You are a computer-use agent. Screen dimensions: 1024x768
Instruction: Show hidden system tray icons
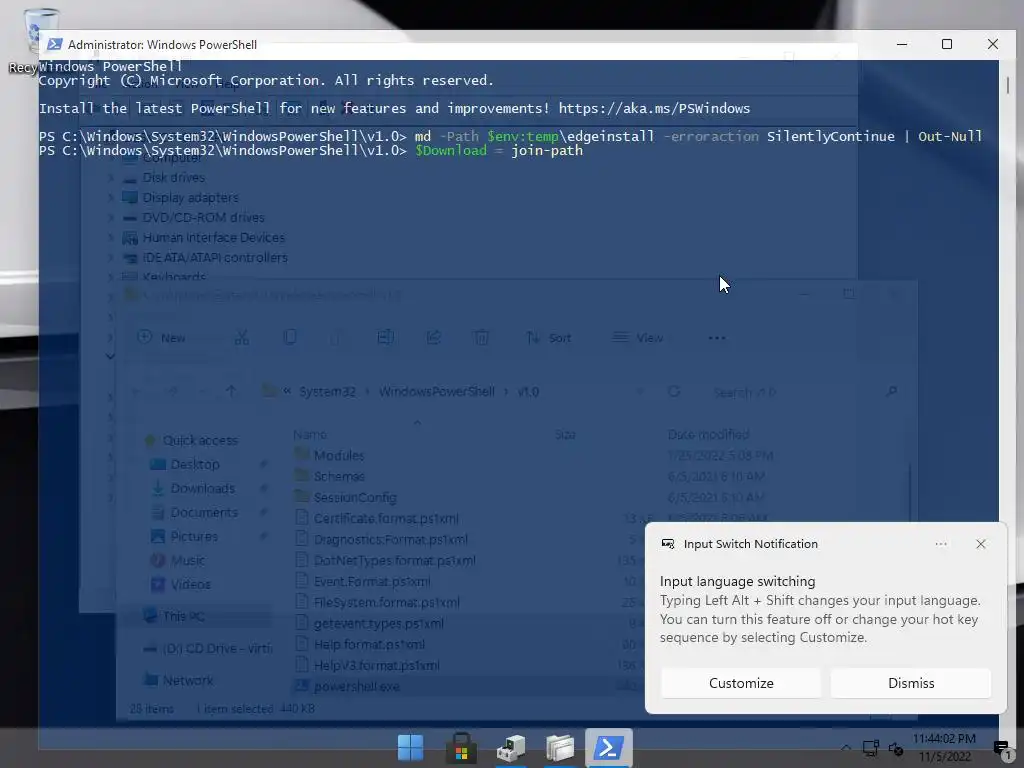(x=846, y=748)
